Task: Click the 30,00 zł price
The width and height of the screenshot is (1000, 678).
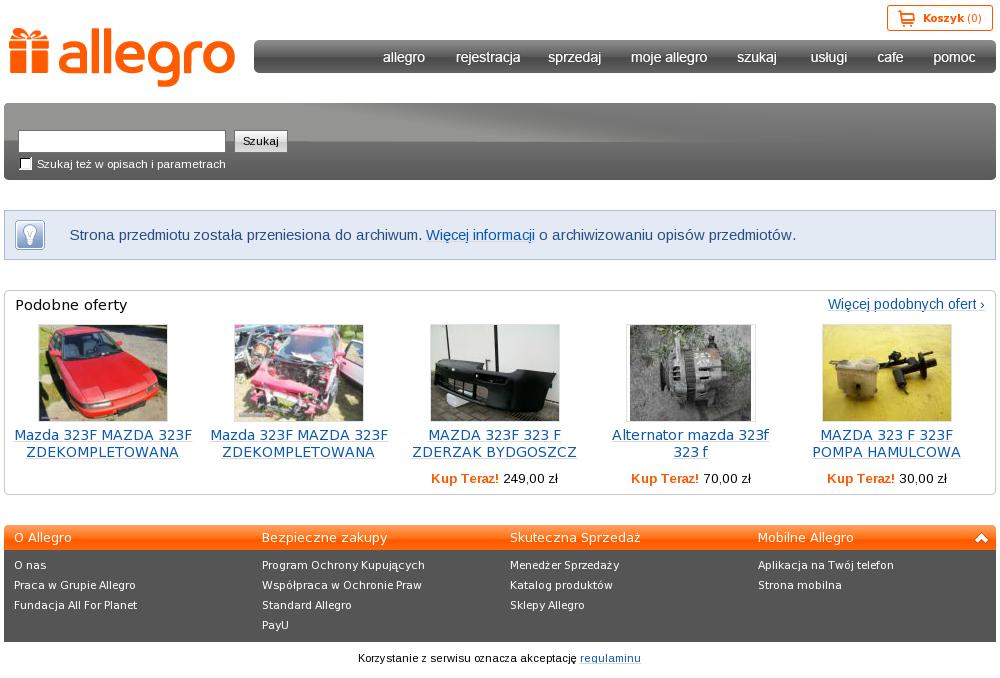Action: coord(923,478)
